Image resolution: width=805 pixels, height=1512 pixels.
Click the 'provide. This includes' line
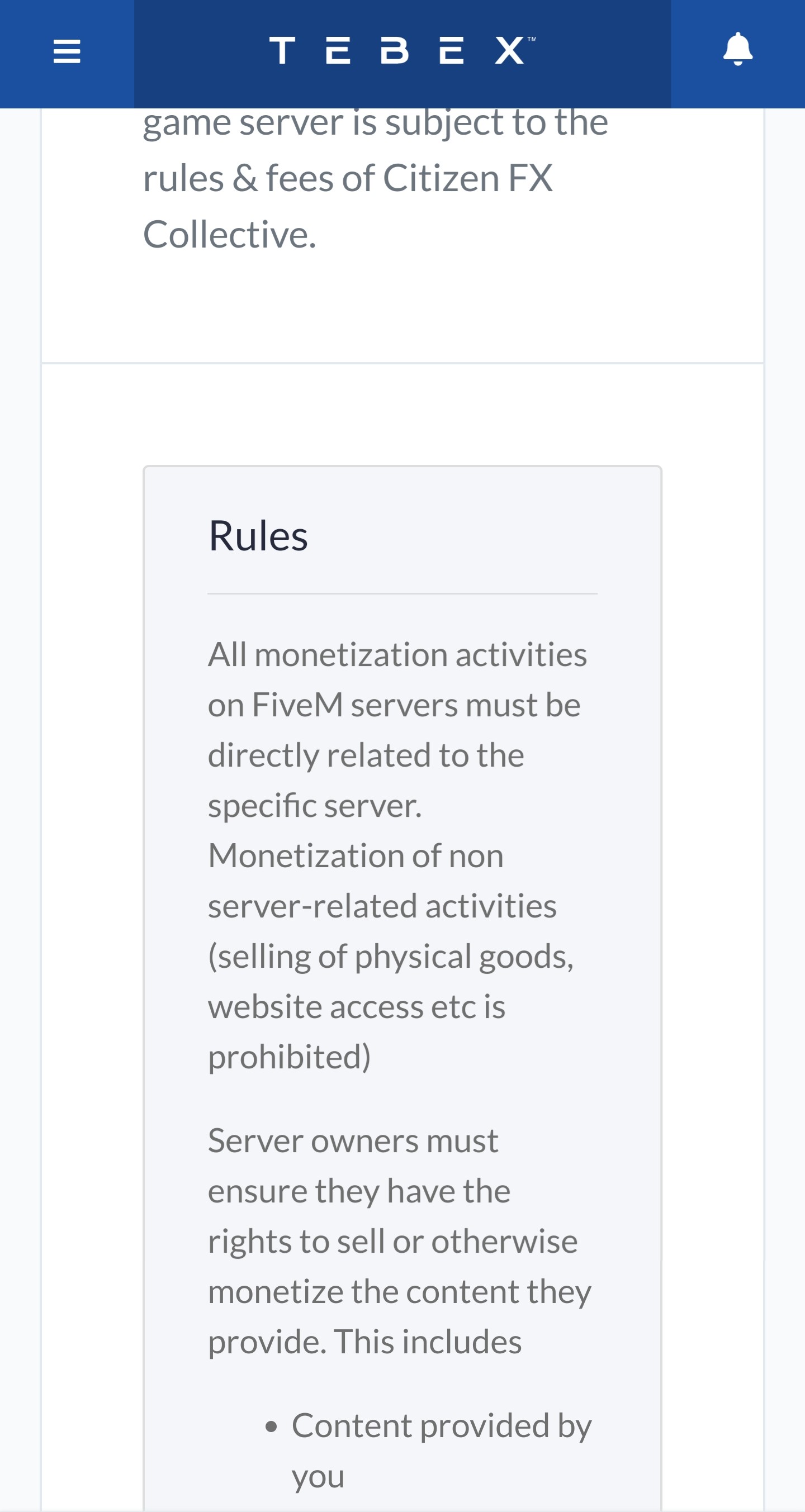364,1342
